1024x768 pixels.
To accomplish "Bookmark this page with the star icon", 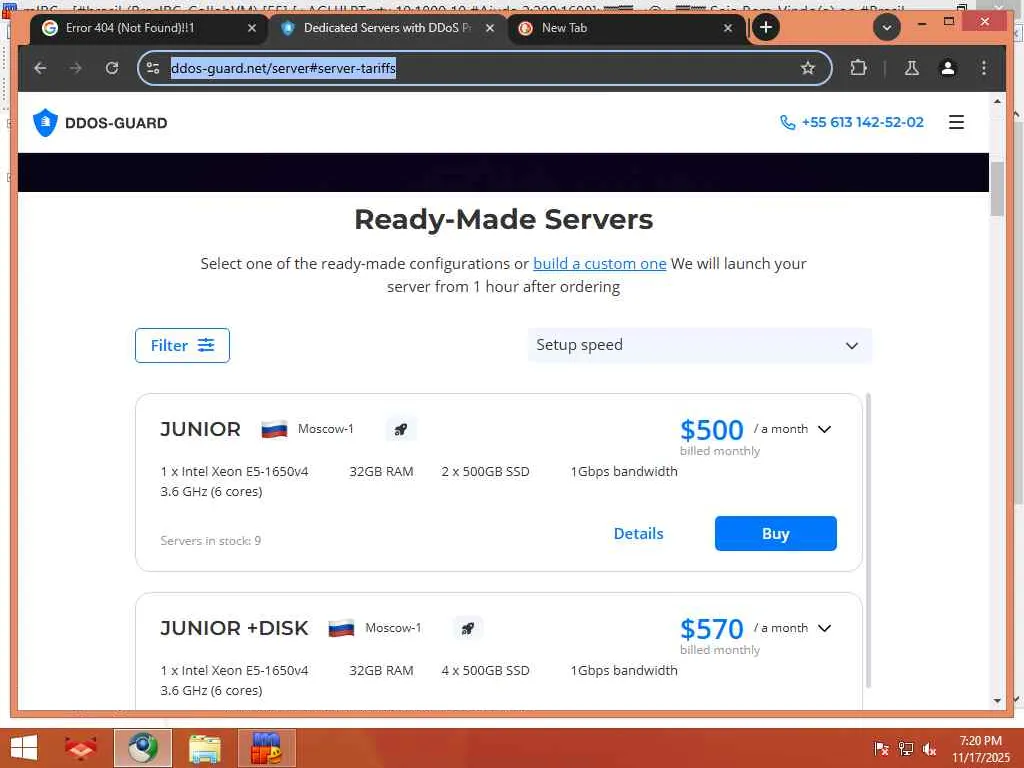I will point(808,68).
